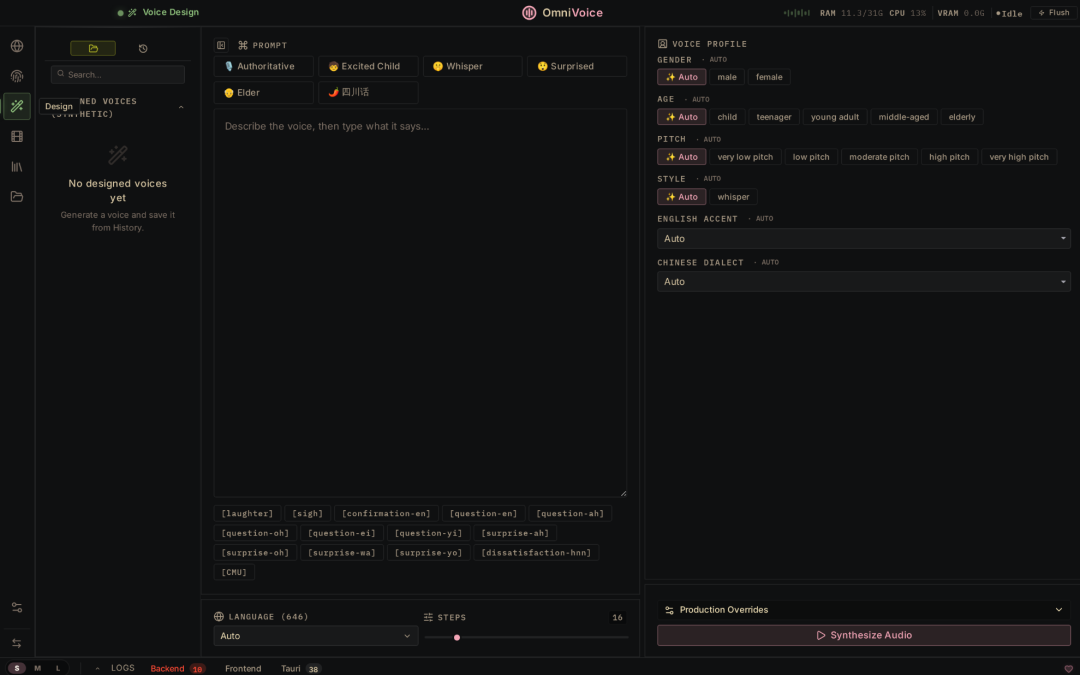Toggle the prompt panel layout icon
The image size is (1080, 675).
point(221,45)
